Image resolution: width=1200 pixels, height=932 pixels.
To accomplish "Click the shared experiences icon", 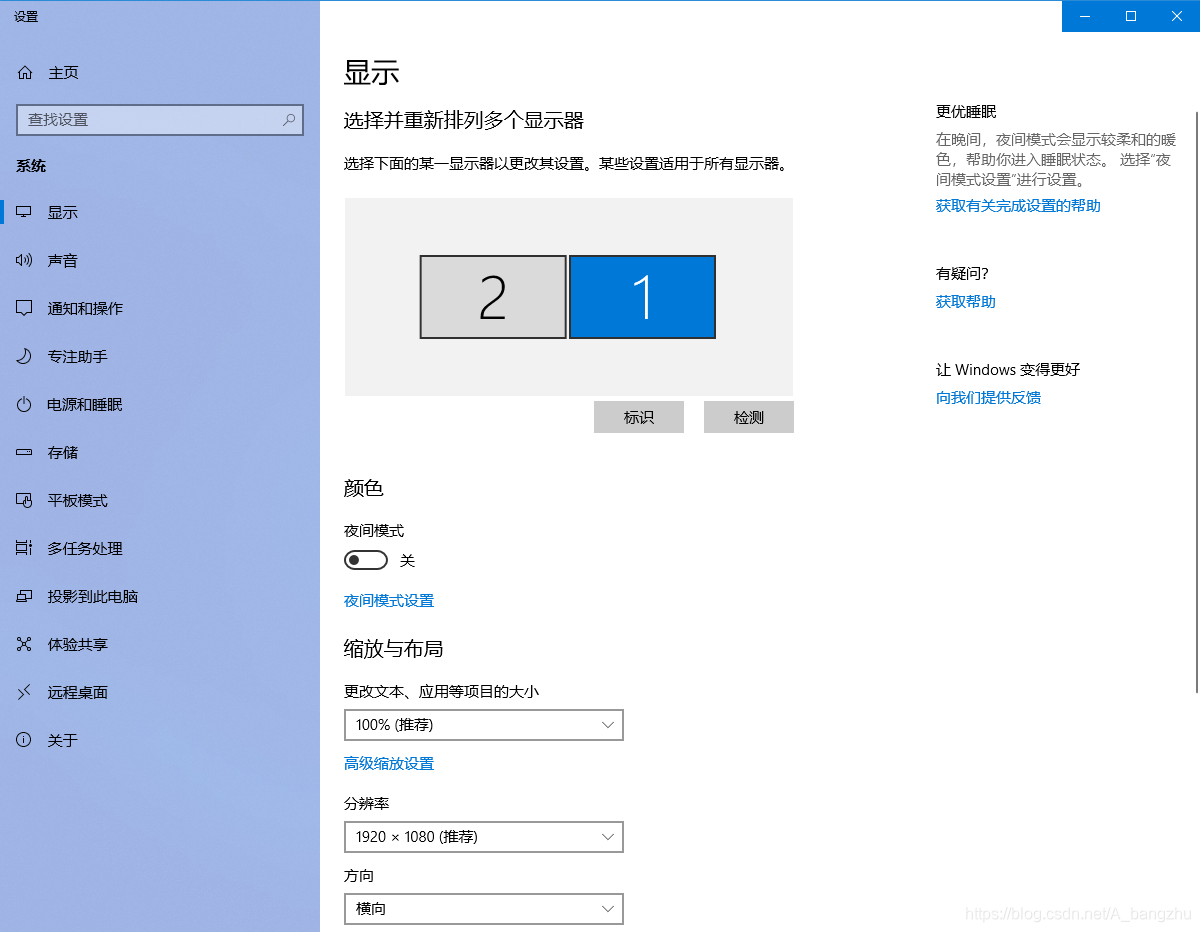I will point(25,645).
